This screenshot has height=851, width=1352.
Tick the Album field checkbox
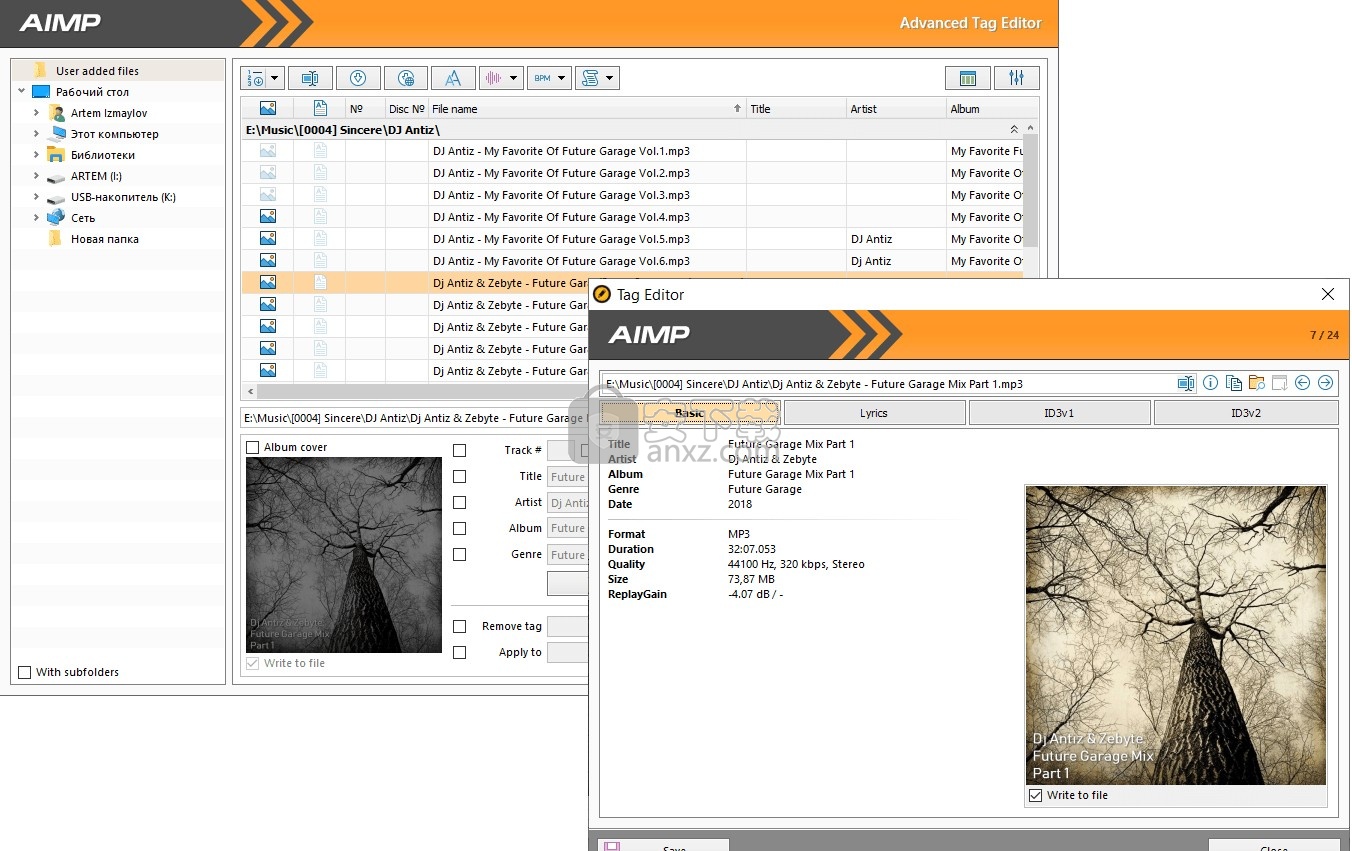pos(459,528)
